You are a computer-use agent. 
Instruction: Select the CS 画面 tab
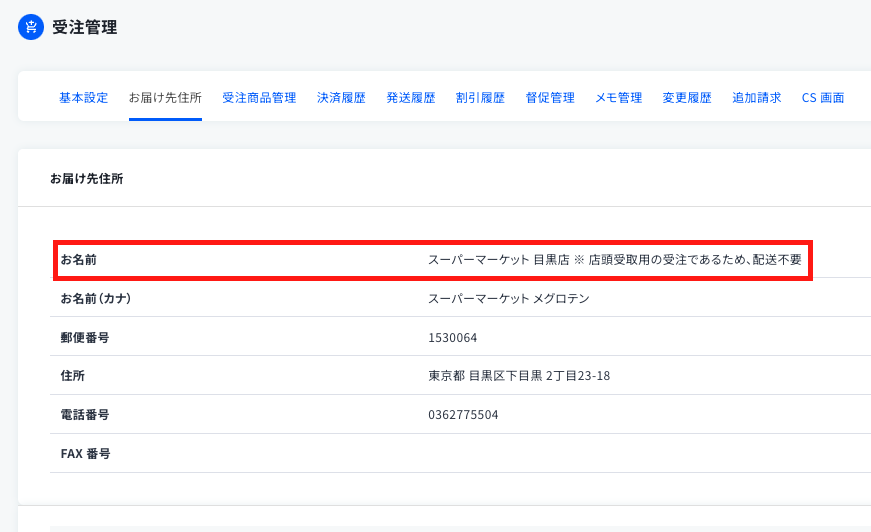823,98
